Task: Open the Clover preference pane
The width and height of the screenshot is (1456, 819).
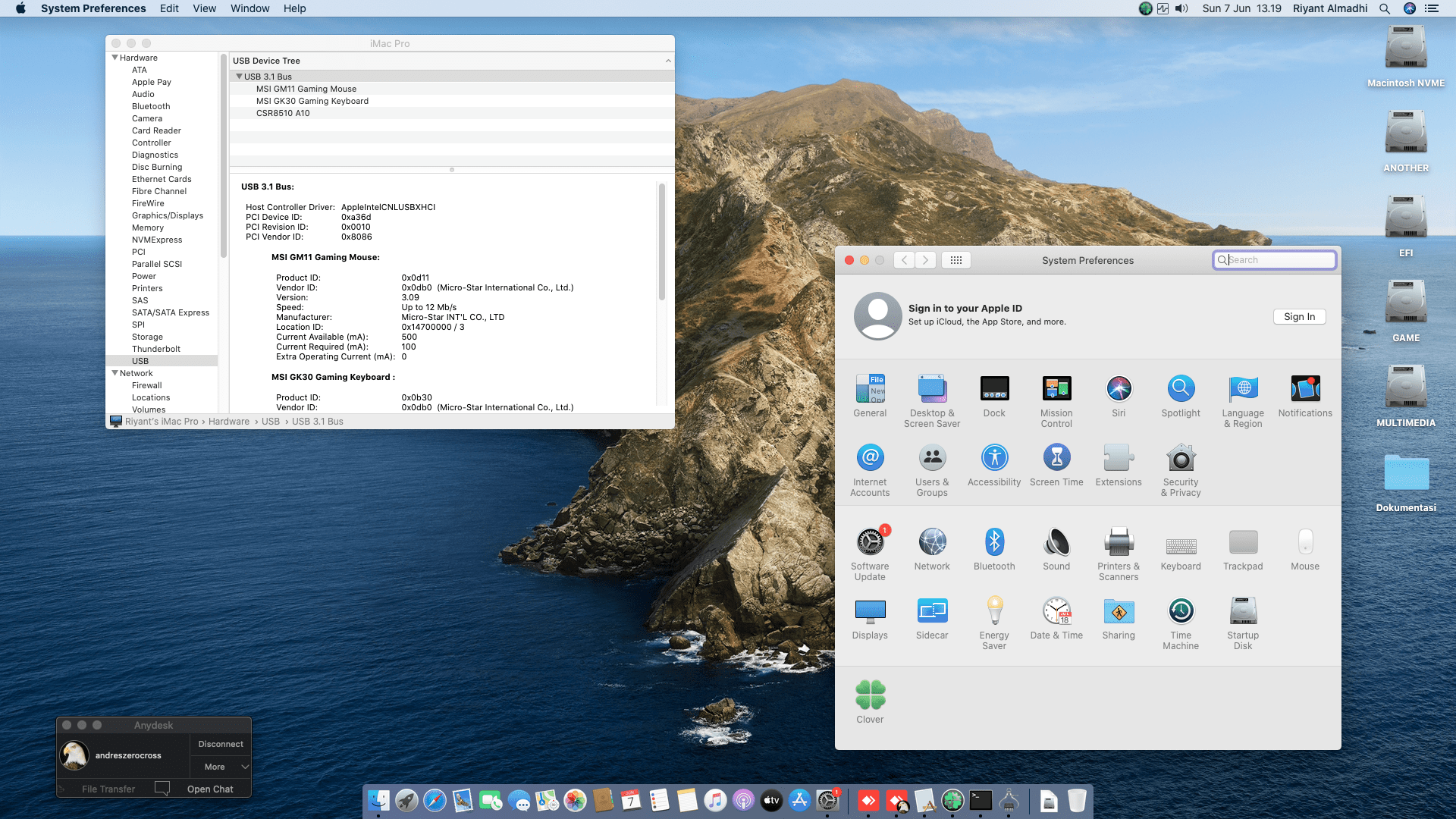Action: (x=870, y=702)
